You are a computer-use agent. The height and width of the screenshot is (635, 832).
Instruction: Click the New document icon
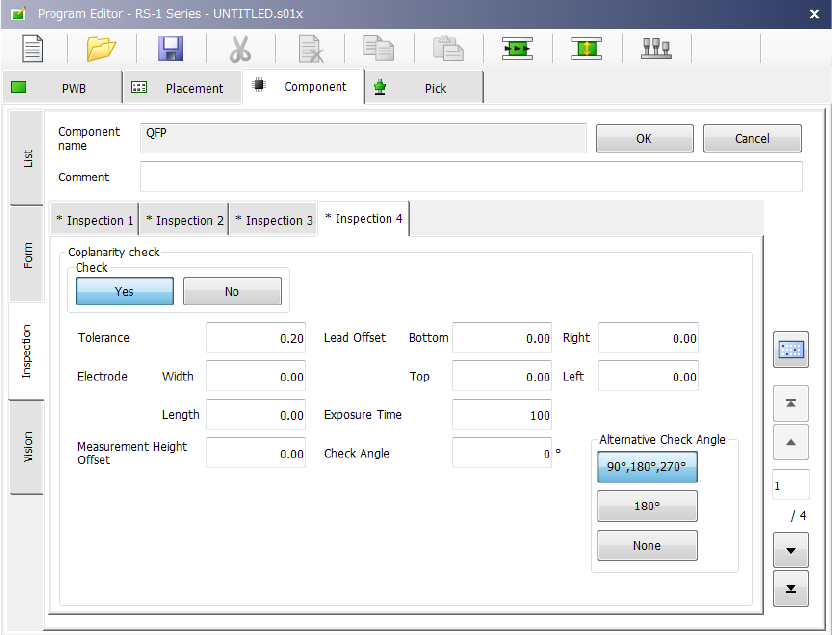pyautogui.click(x=32, y=49)
